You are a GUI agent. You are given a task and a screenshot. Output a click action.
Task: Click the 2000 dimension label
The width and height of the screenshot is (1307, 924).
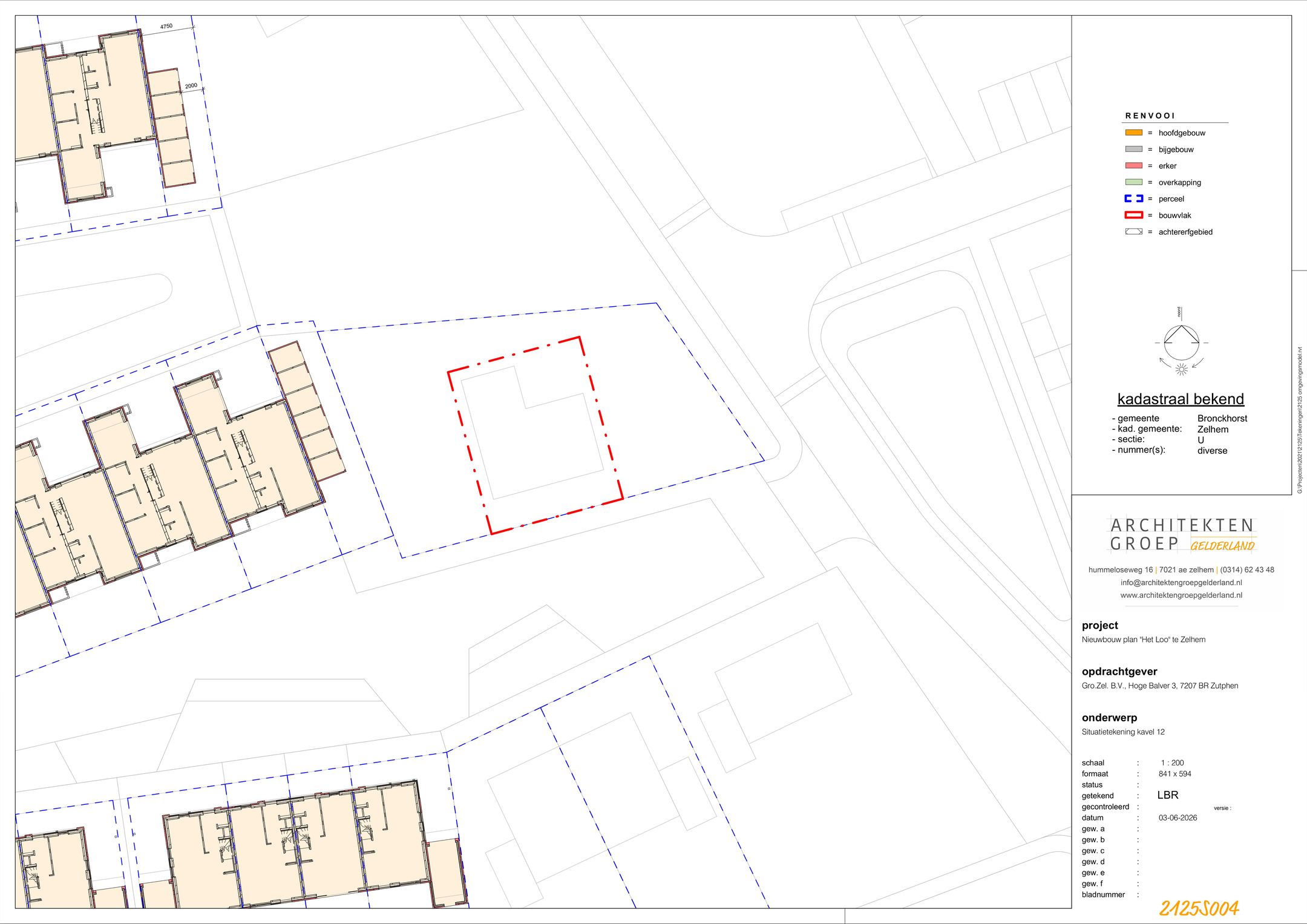tap(191, 86)
